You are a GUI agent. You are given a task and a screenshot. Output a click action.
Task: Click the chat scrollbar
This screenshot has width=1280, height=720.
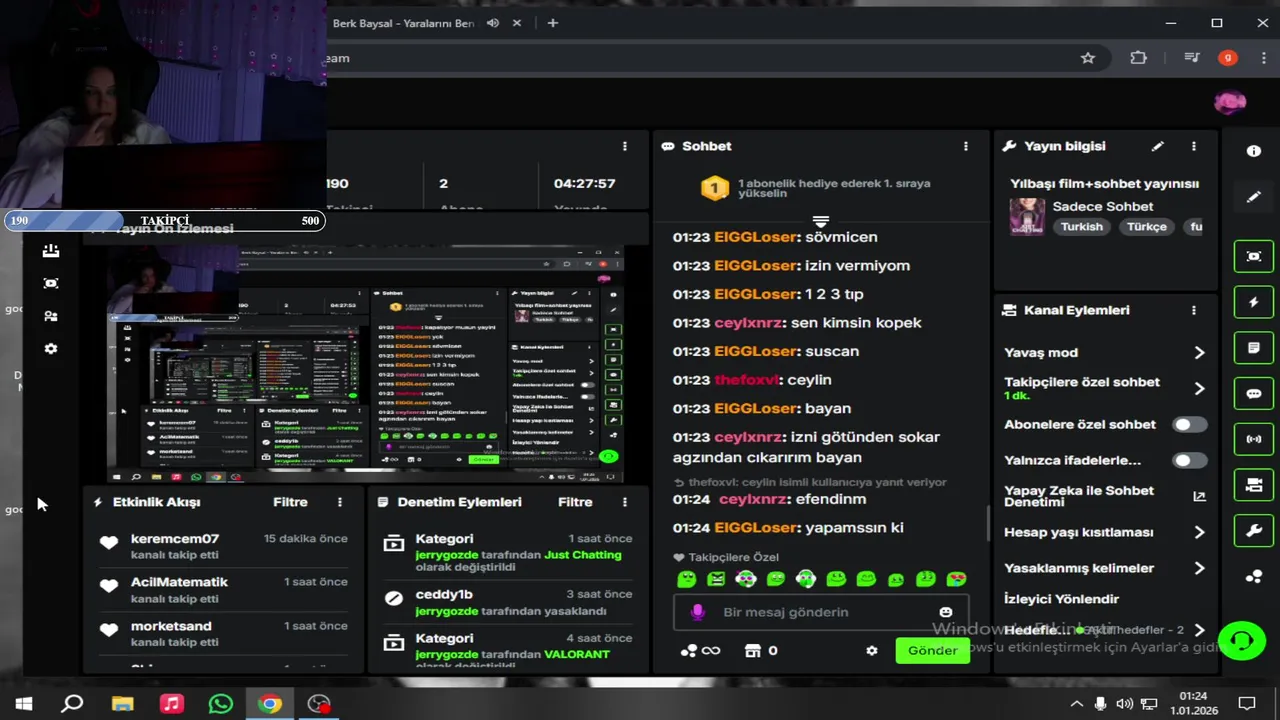(988, 524)
